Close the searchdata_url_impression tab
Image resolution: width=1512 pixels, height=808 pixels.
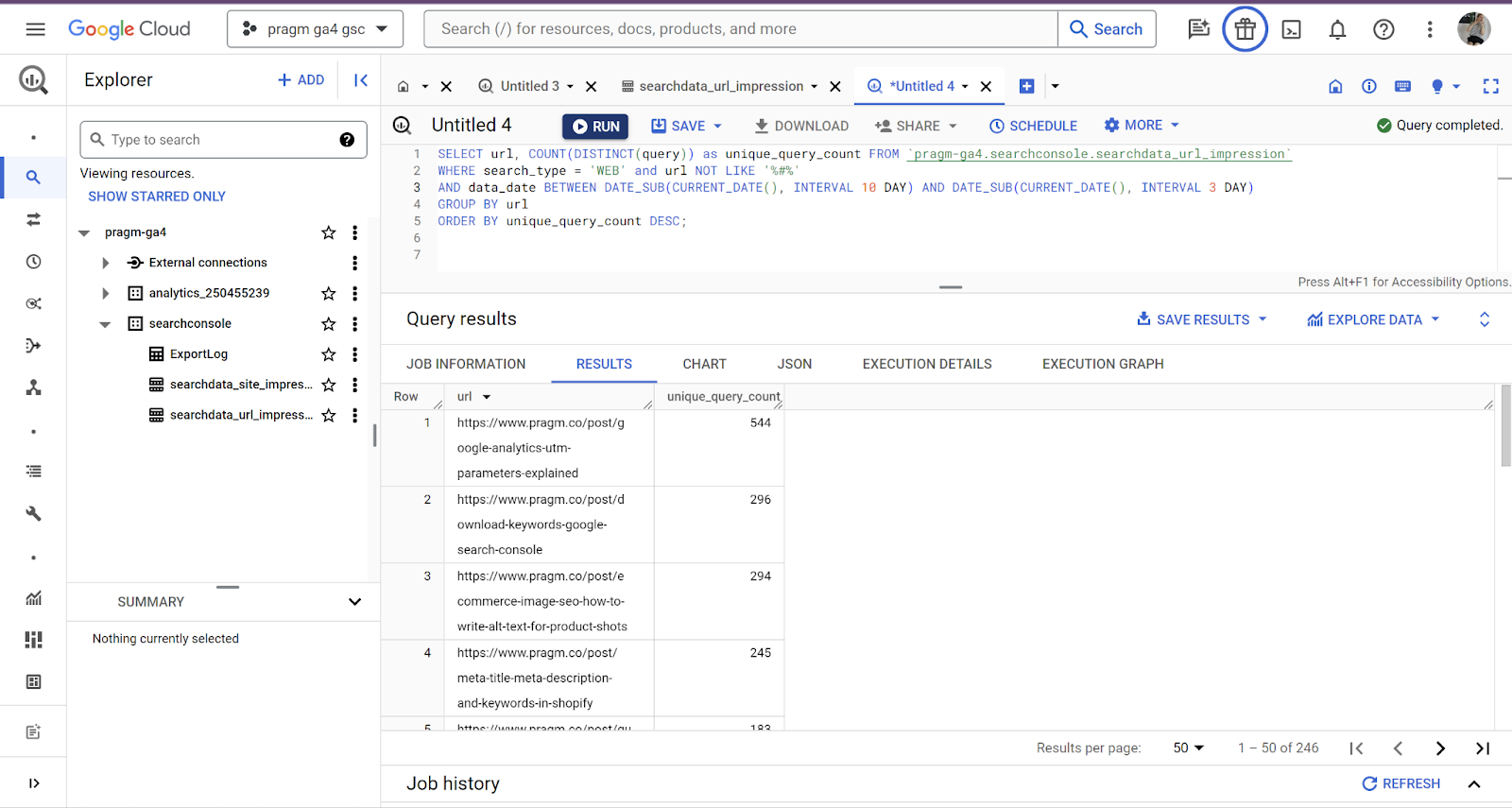pyautogui.click(x=835, y=86)
